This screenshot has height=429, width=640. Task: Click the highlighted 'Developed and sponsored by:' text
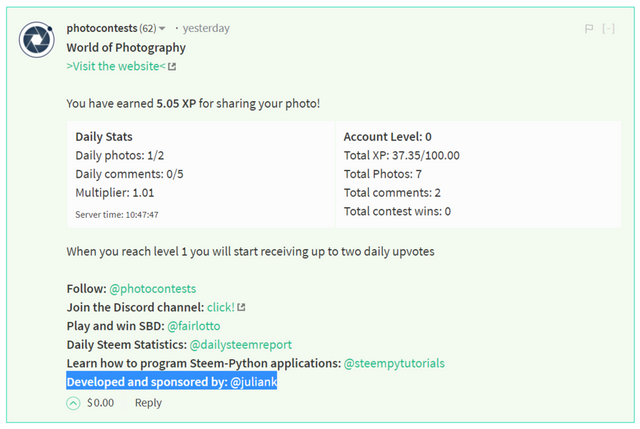coord(140,382)
